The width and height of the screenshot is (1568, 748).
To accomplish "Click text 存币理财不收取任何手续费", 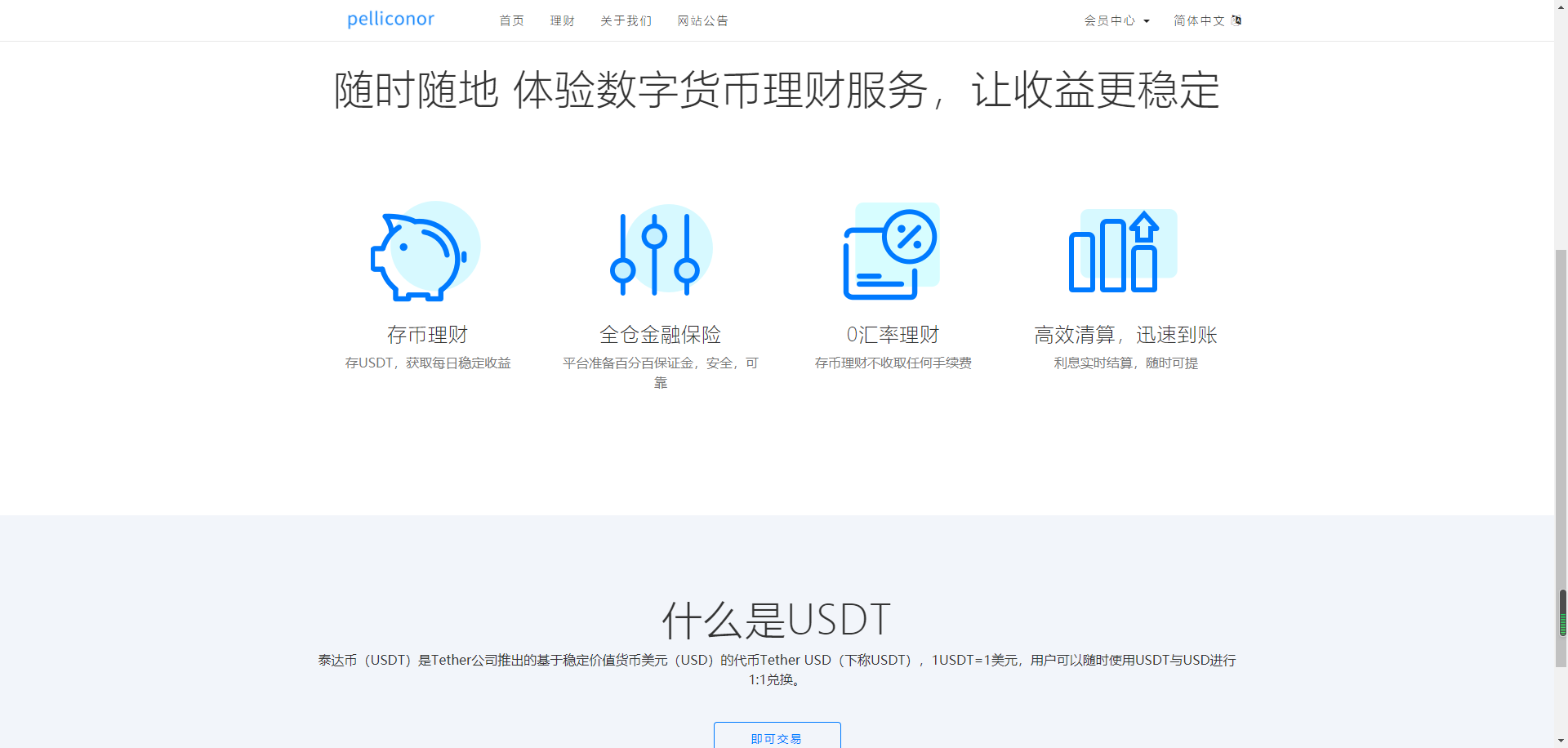I will (x=893, y=363).
